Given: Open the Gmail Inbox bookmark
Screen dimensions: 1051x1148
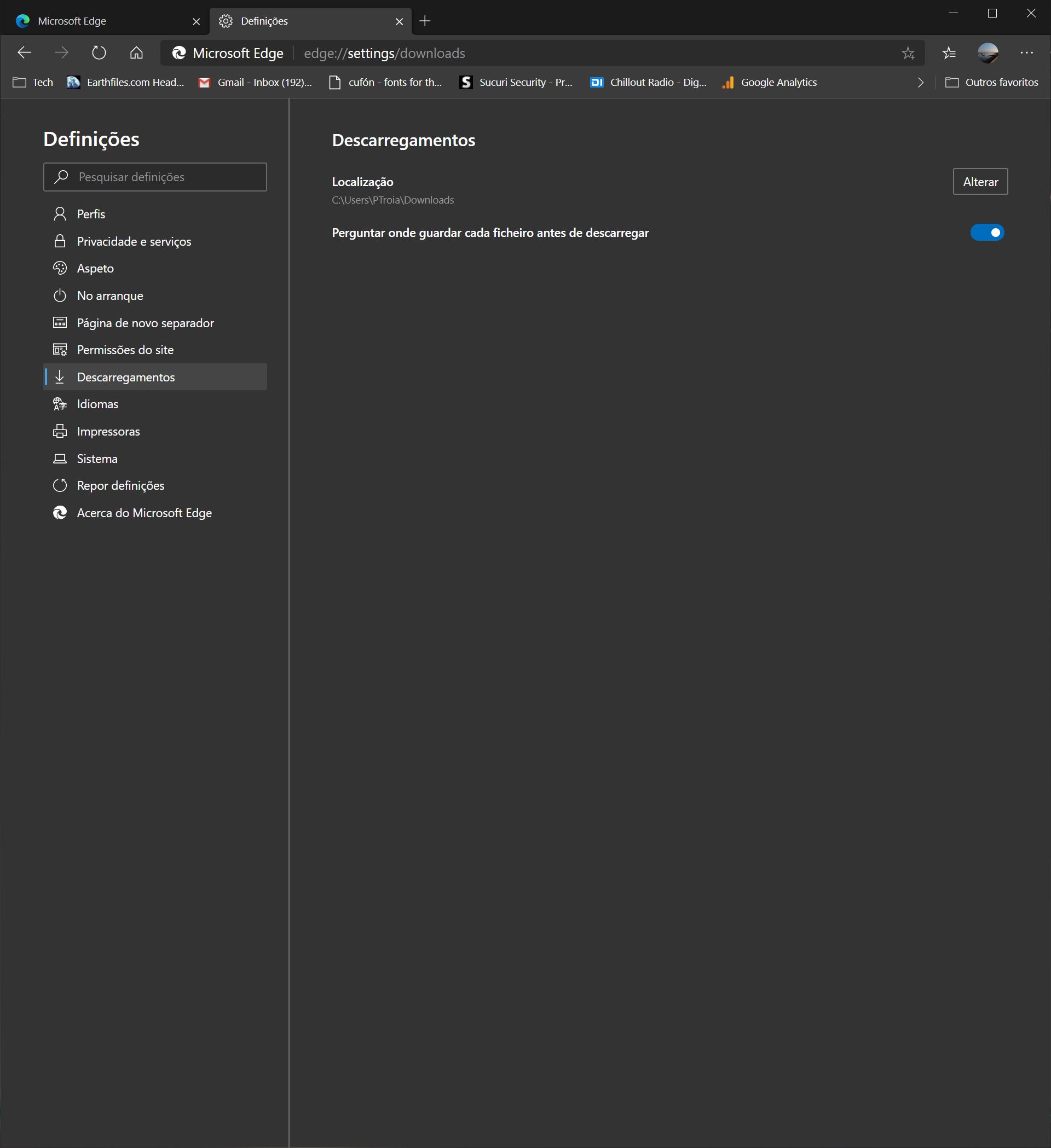Looking at the screenshot, I should click(x=255, y=83).
